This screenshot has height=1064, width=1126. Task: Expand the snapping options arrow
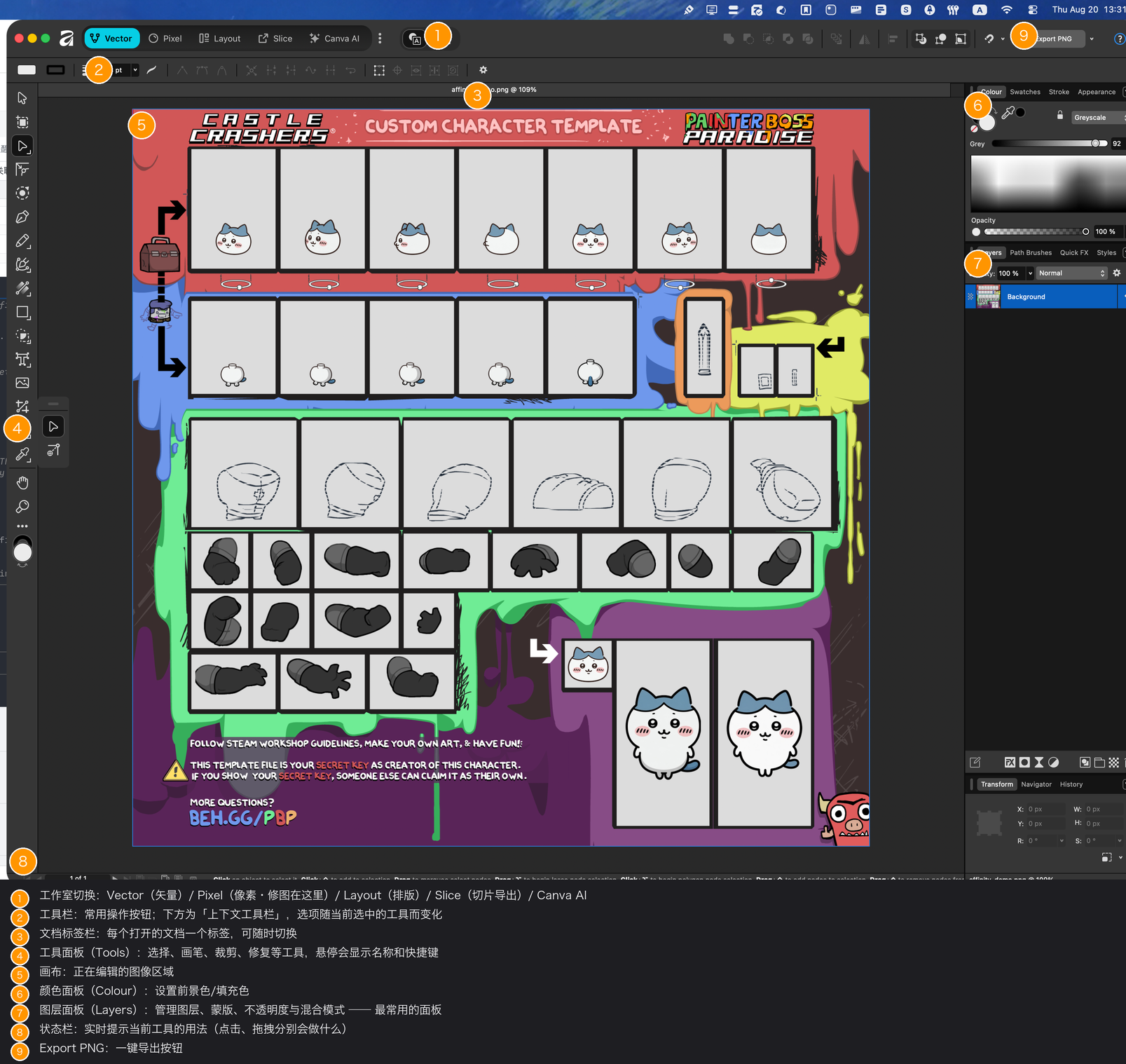click(1003, 39)
